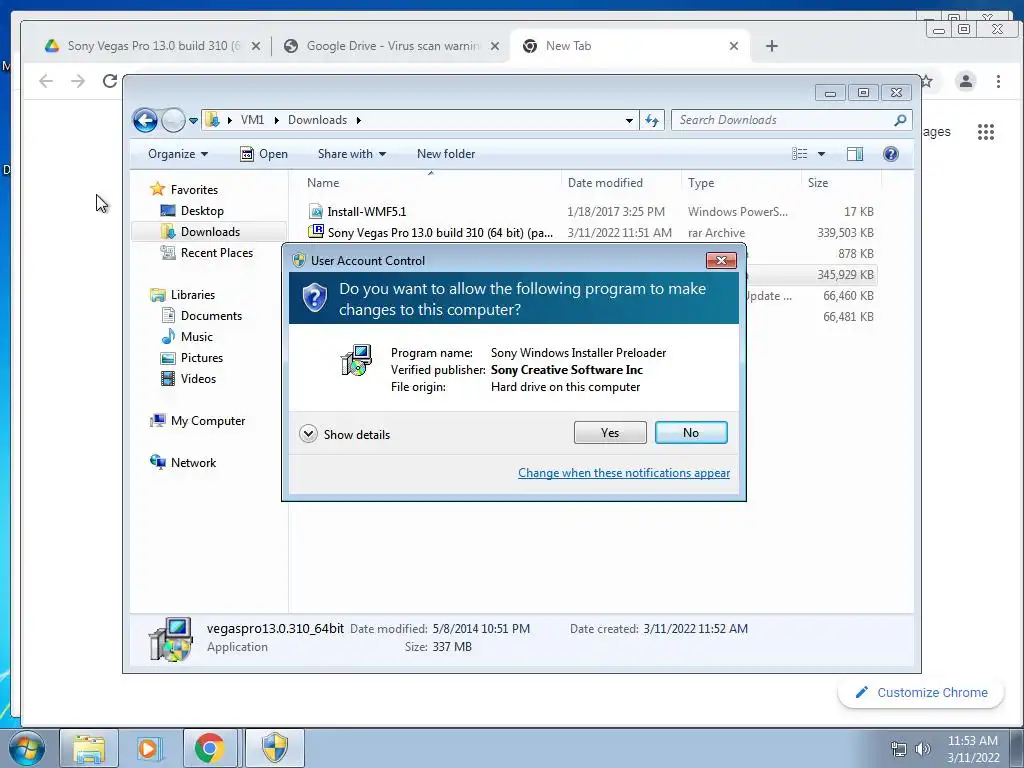This screenshot has height=768, width=1024.
Task: Open Windows Media Player taskbar icon
Action: pyautogui.click(x=148, y=748)
